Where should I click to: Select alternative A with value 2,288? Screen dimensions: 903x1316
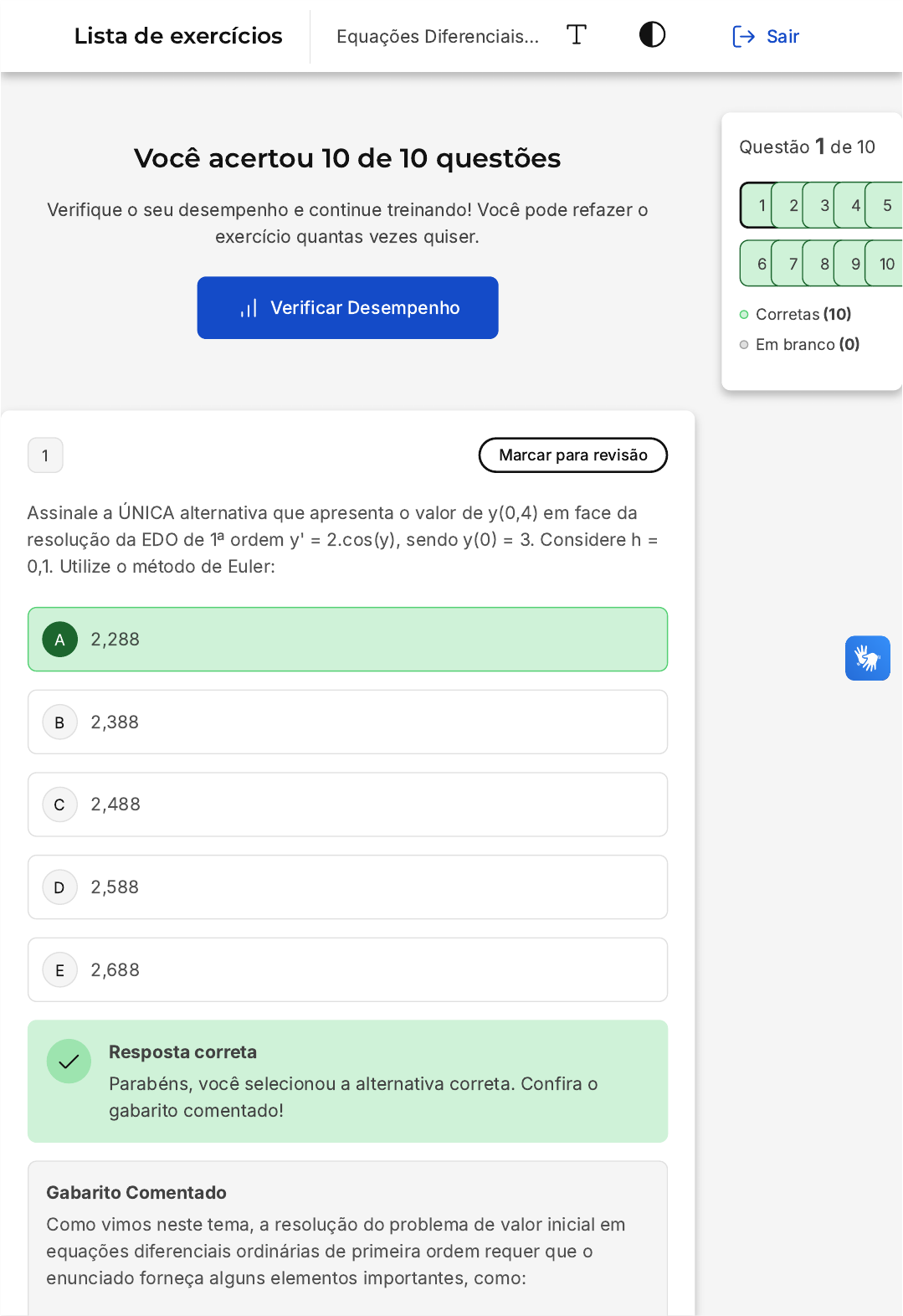coord(347,640)
